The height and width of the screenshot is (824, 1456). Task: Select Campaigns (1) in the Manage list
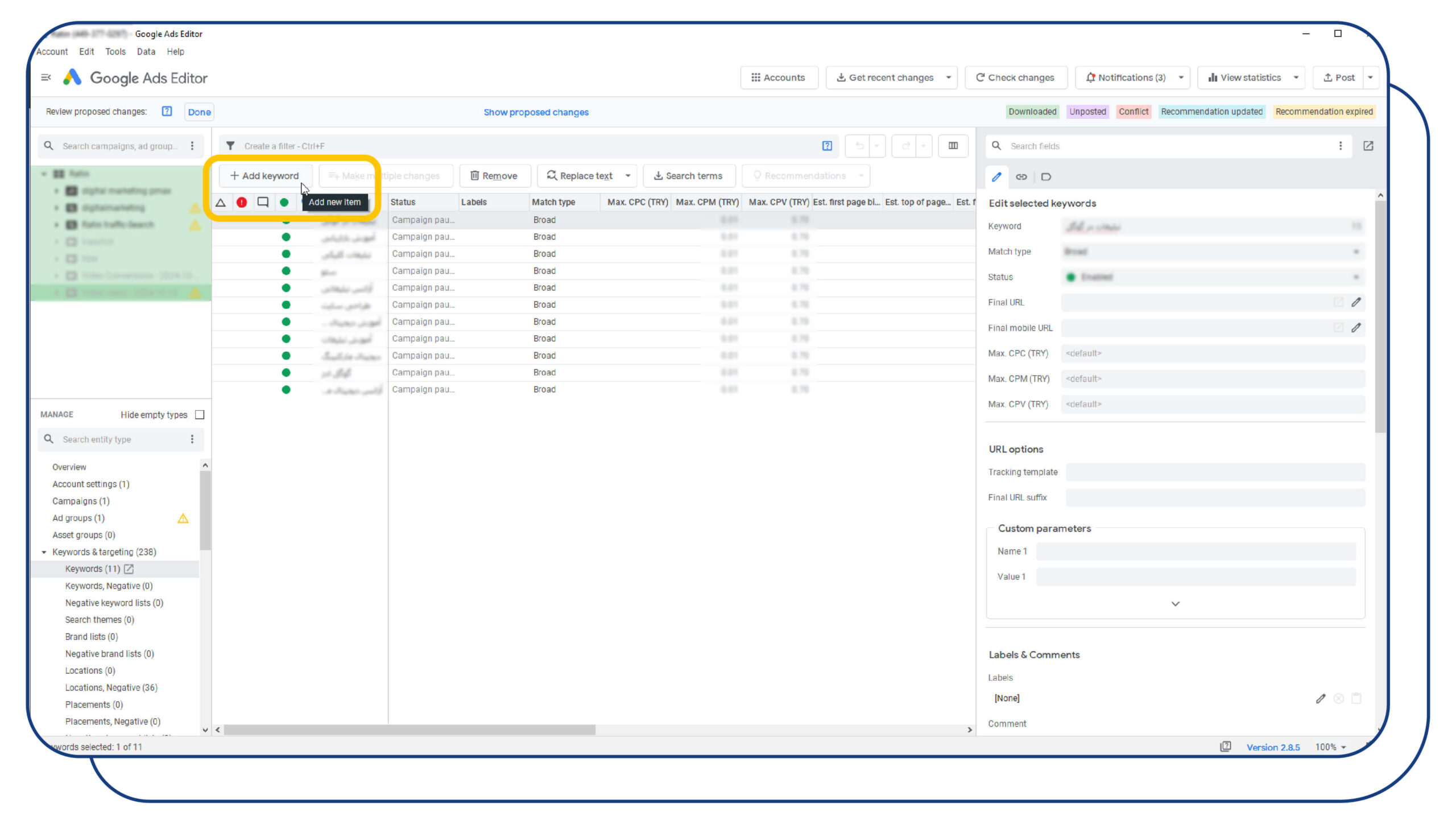tap(81, 501)
